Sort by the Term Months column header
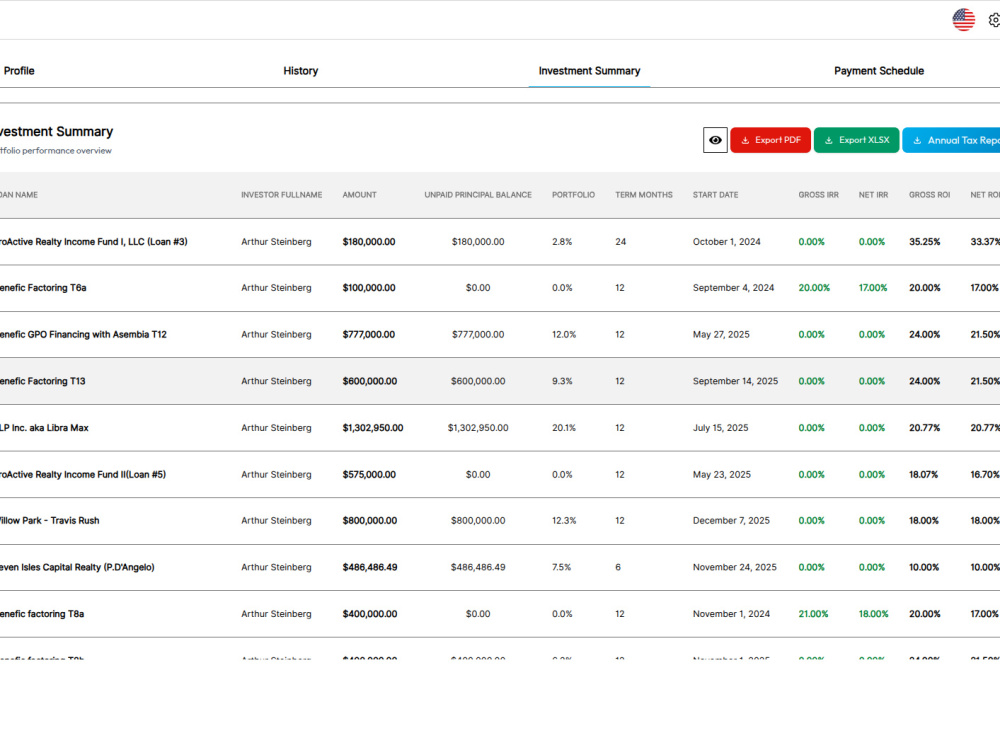This screenshot has height=750, width=1000. coord(643,195)
